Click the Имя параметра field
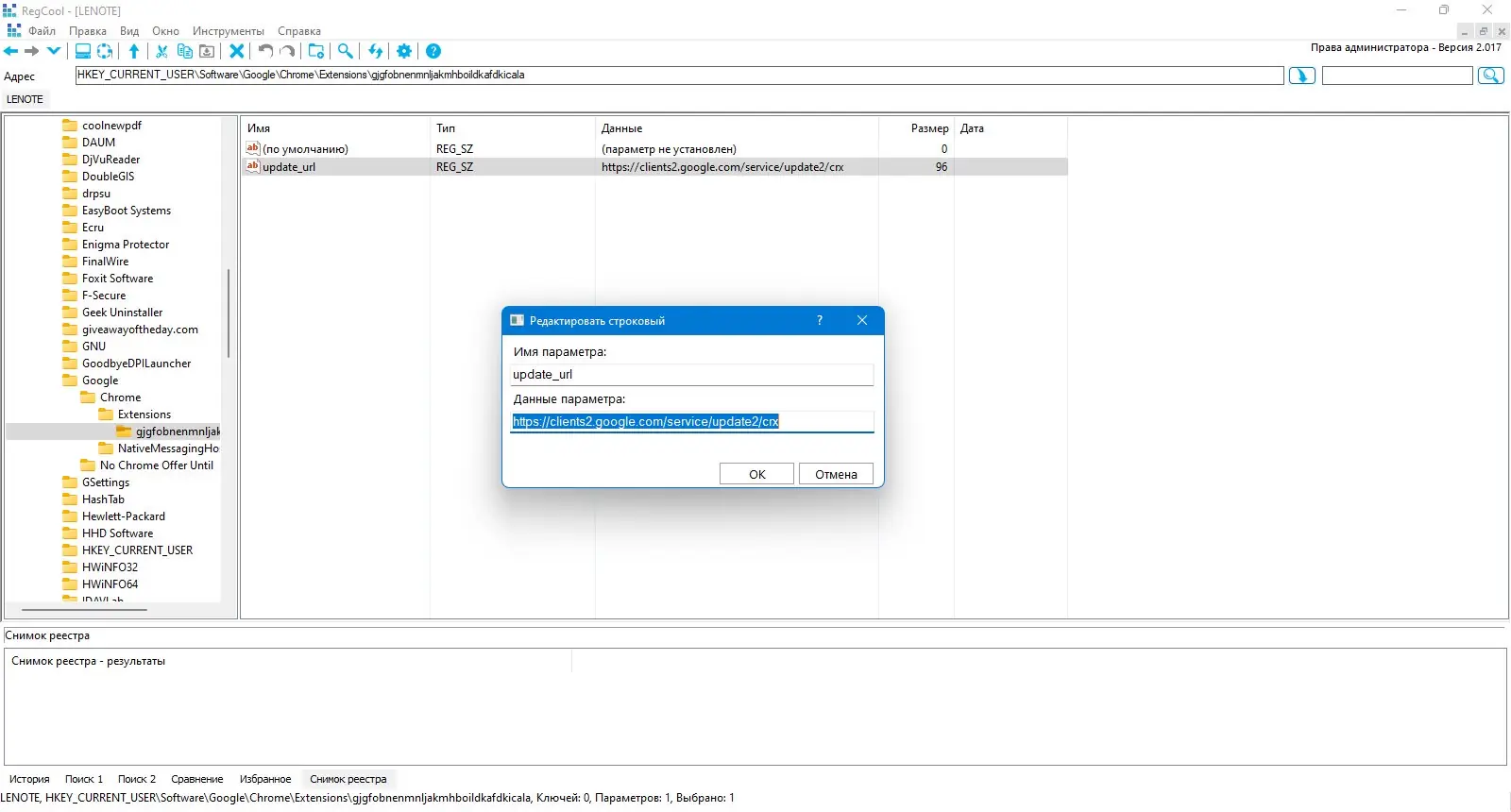The height and width of the screenshot is (812, 1511). click(691, 374)
